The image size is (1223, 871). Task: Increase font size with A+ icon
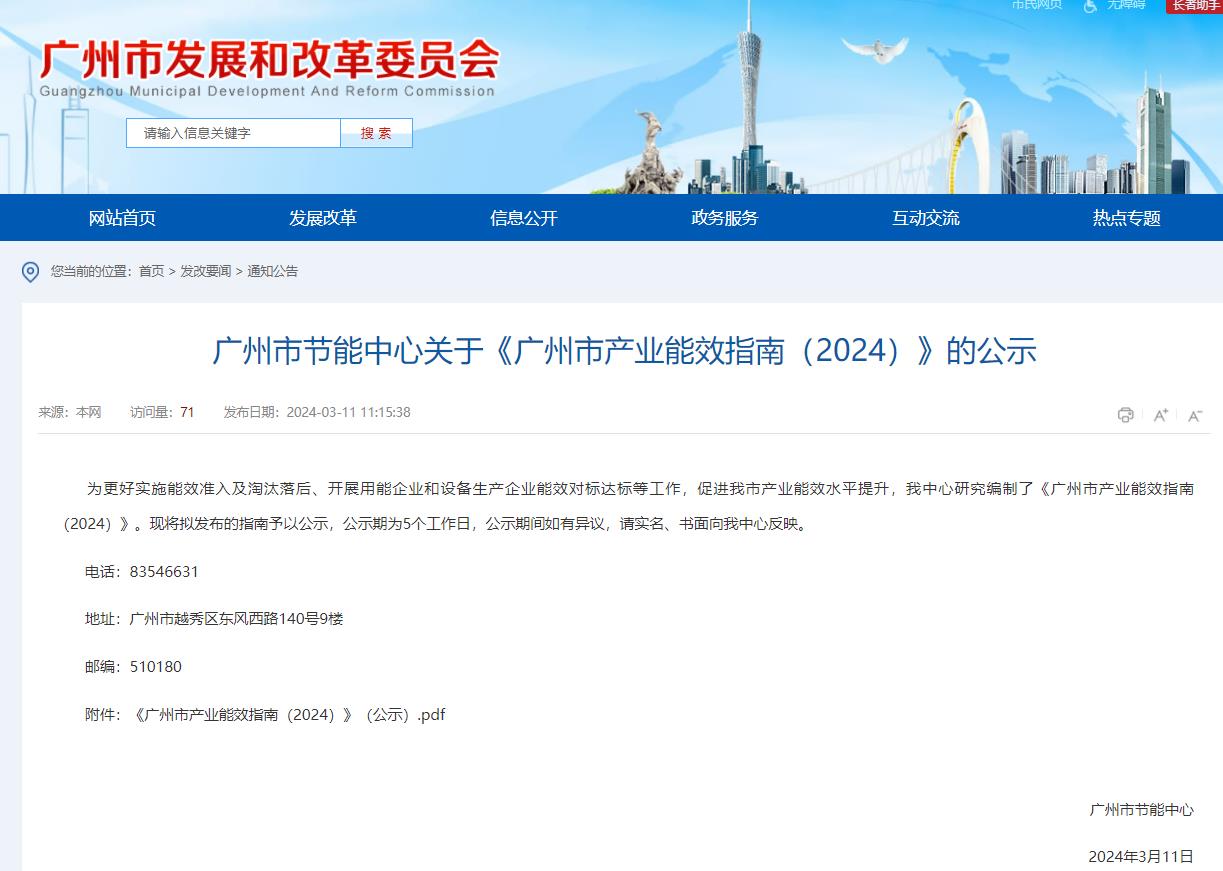tap(1160, 415)
